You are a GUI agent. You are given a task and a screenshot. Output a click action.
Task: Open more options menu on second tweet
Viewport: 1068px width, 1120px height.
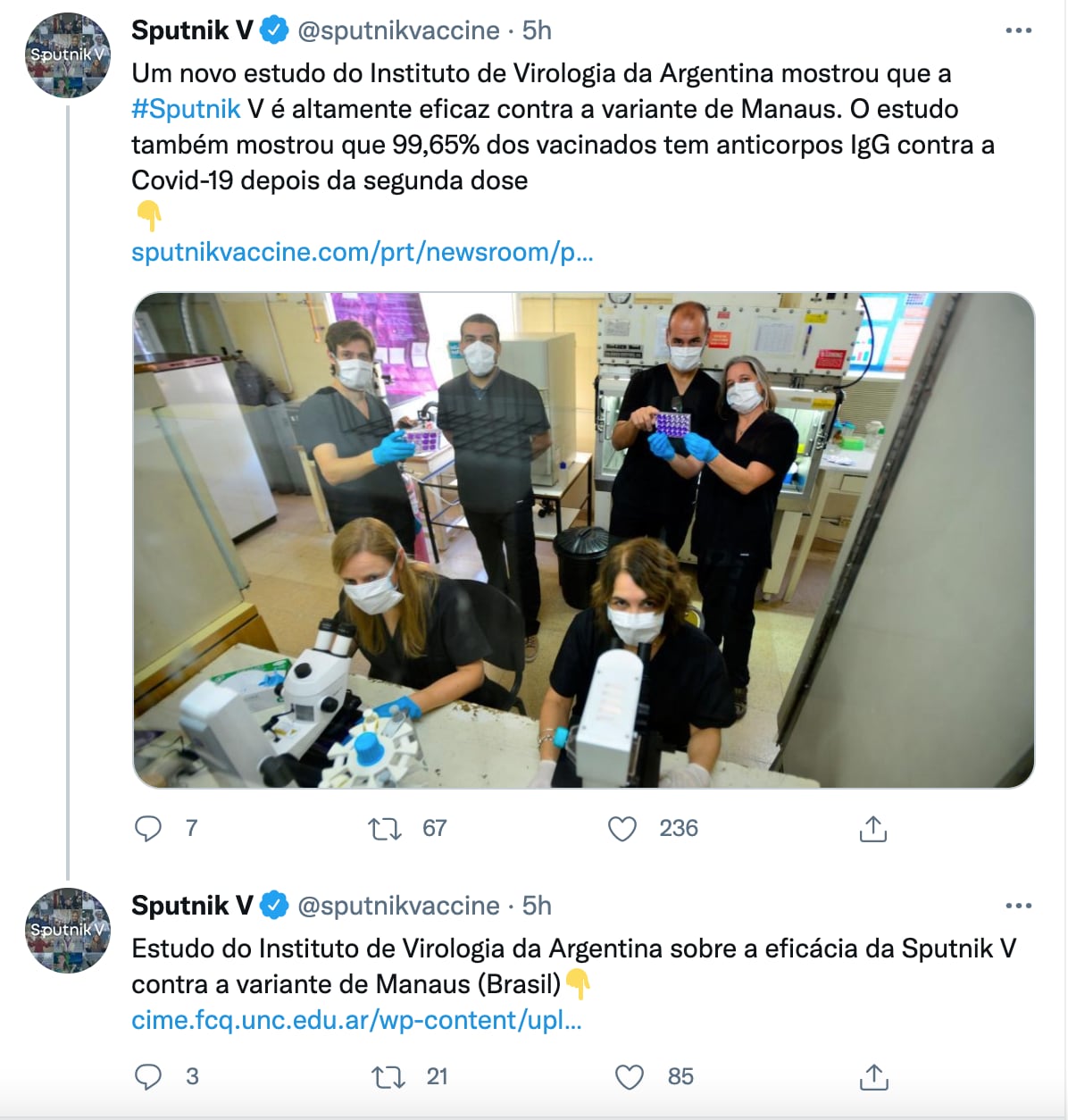tap(1018, 906)
